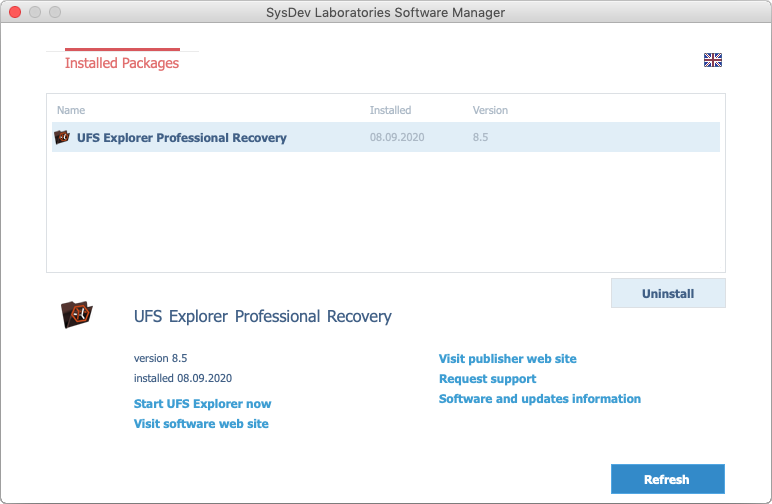Open Software and updates information link
The height and width of the screenshot is (504, 772).
[539, 399]
